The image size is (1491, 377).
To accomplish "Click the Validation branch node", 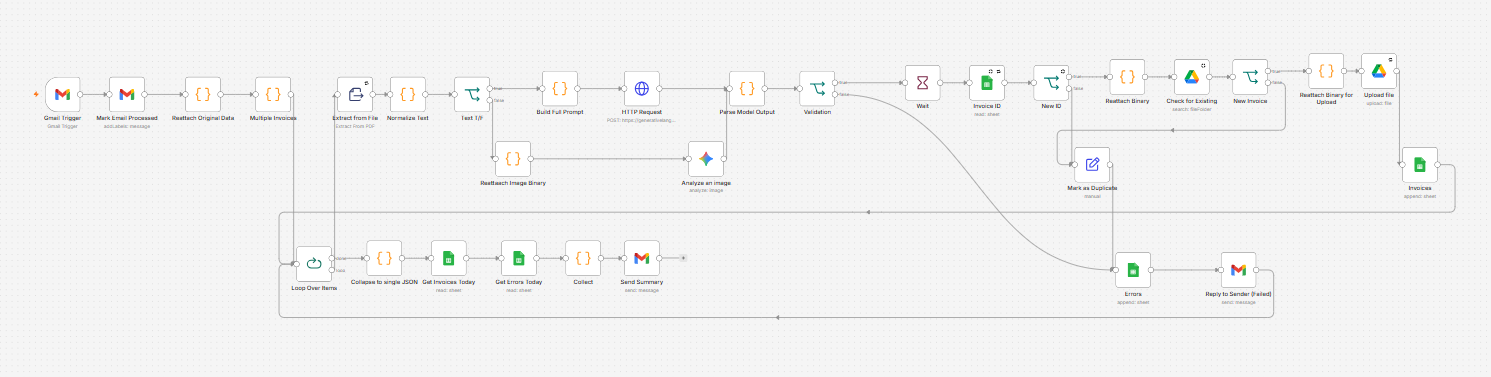I will pos(817,89).
